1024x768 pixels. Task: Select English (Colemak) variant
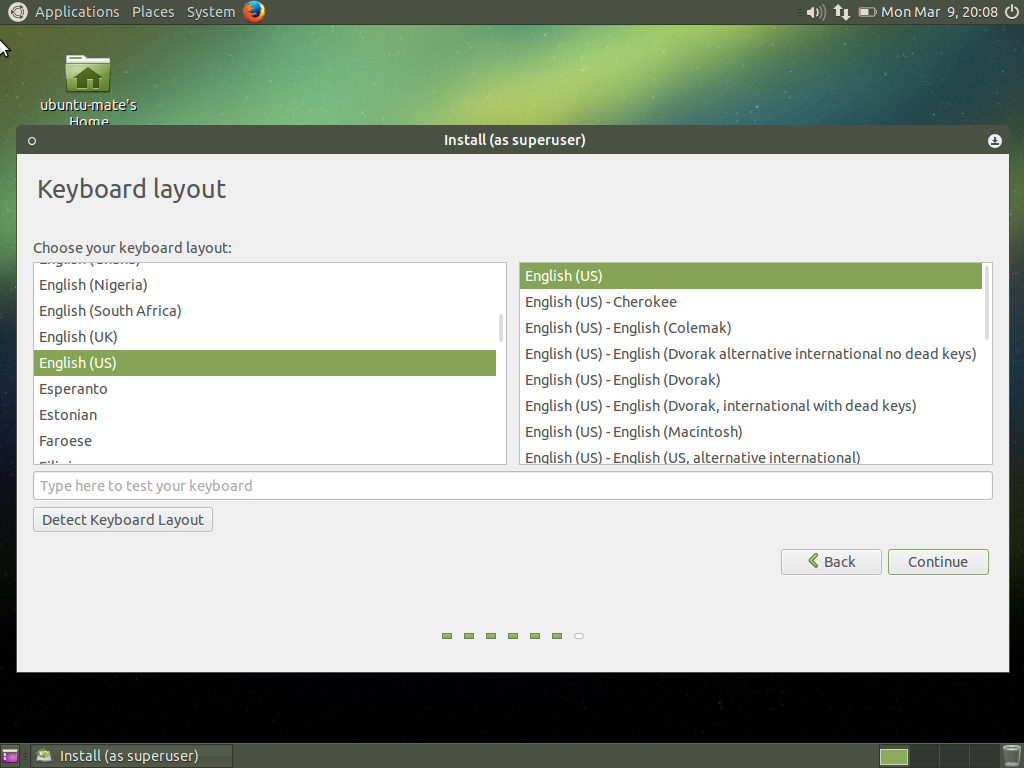(750, 328)
